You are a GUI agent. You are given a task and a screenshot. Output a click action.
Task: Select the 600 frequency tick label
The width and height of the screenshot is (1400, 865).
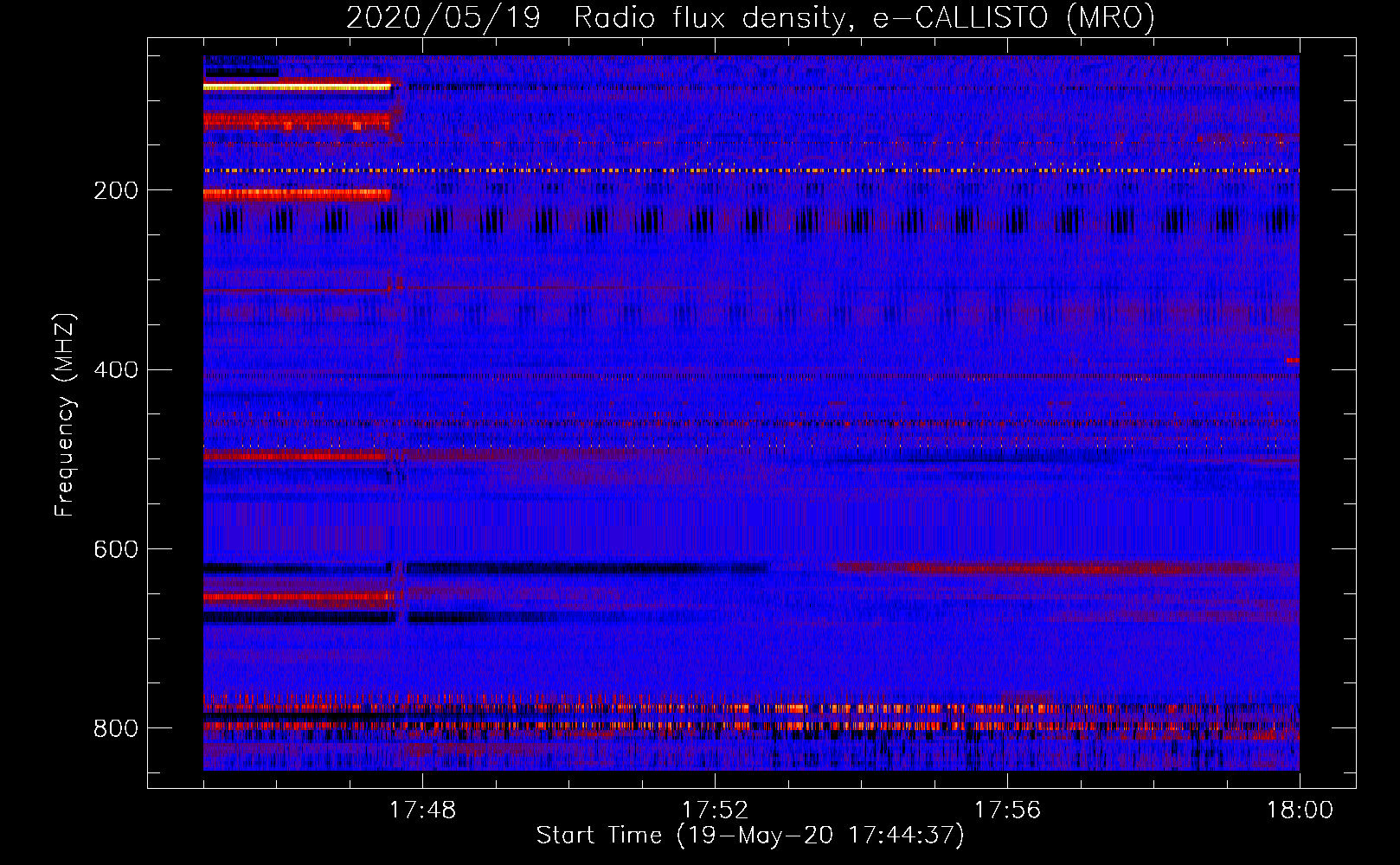coord(116,549)
